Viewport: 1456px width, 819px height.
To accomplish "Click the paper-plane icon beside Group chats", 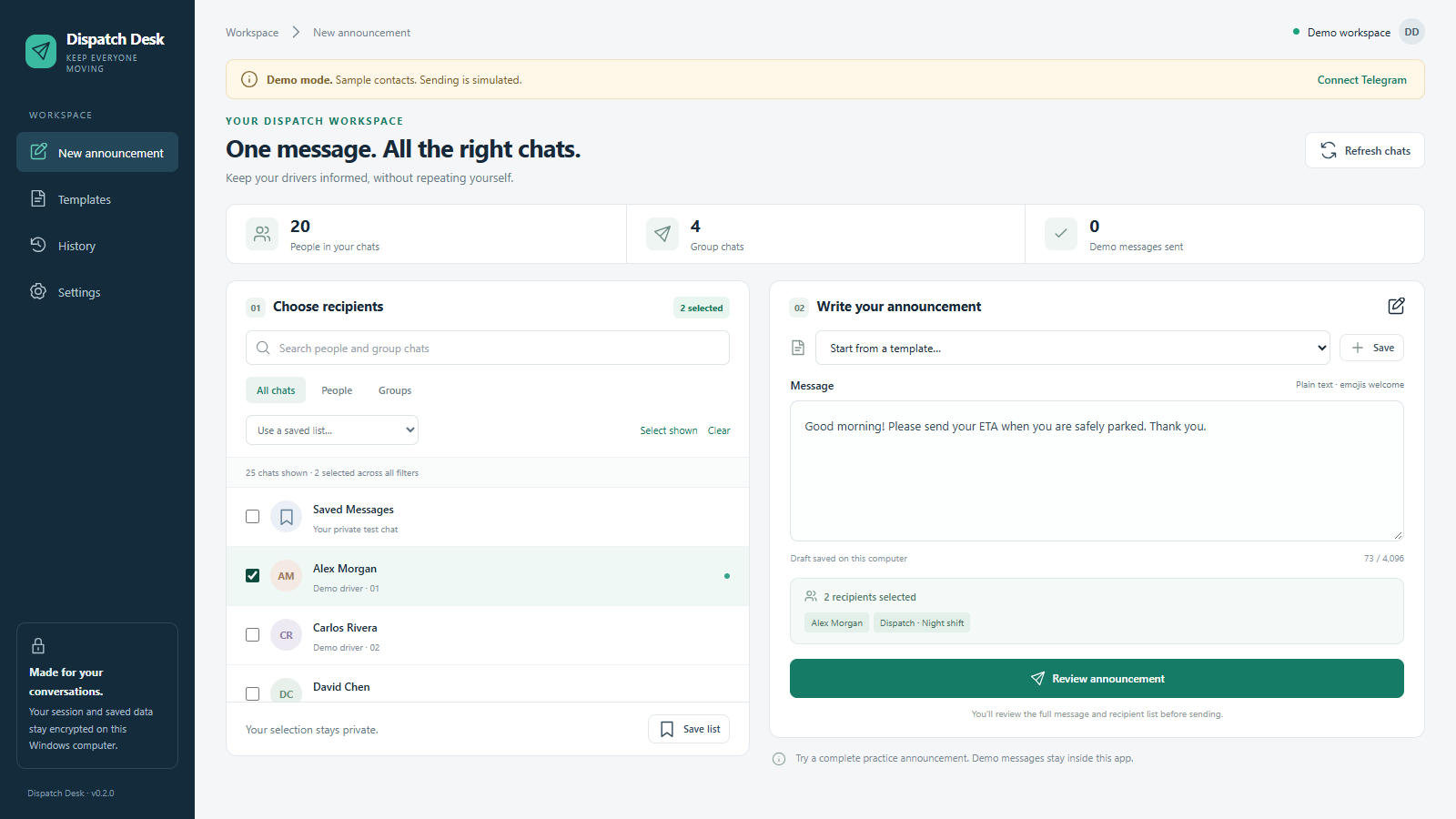I will [x=662, y=234].
